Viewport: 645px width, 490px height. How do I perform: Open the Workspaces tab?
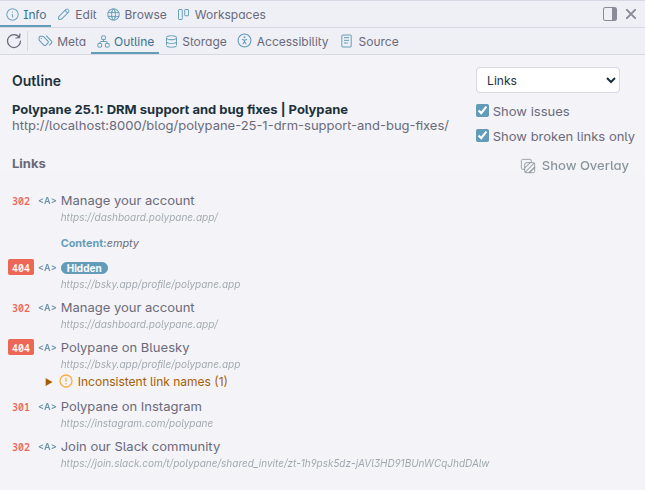(x=221, y=15)
